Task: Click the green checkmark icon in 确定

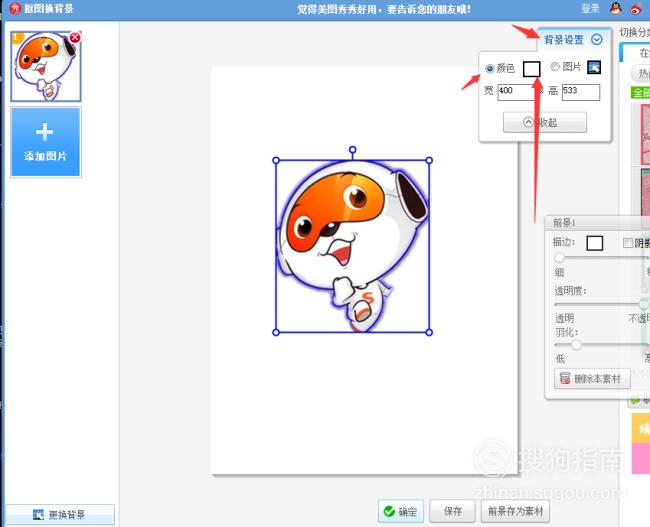Action: [389, 511]
